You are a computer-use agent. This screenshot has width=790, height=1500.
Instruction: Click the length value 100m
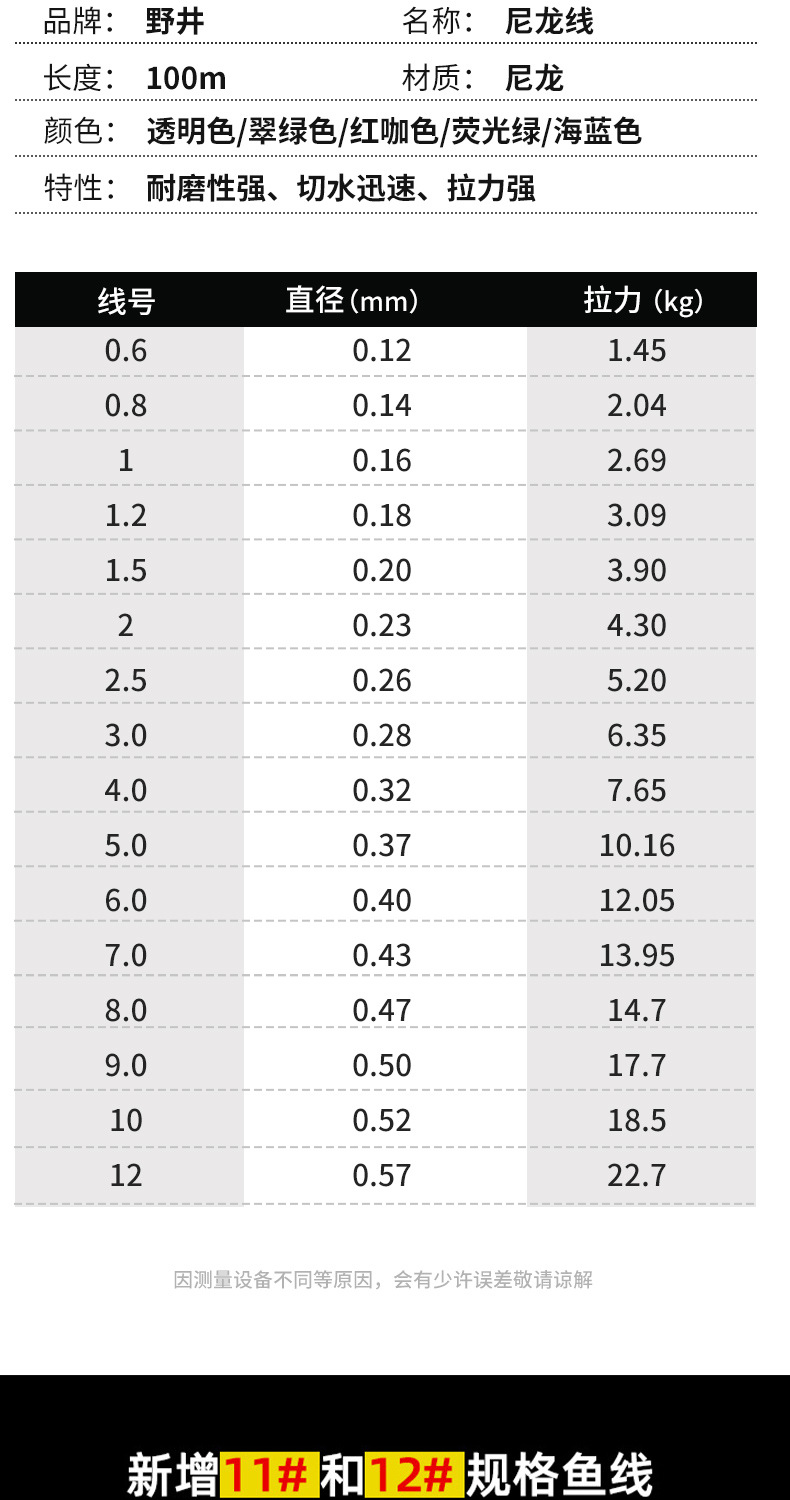click(x=186, y=78)
